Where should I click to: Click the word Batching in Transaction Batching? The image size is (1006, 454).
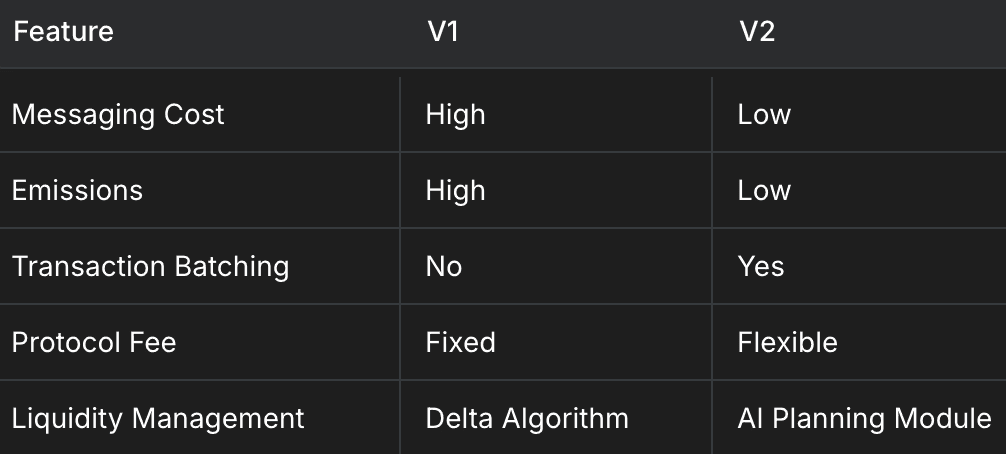tap(232, 267)
